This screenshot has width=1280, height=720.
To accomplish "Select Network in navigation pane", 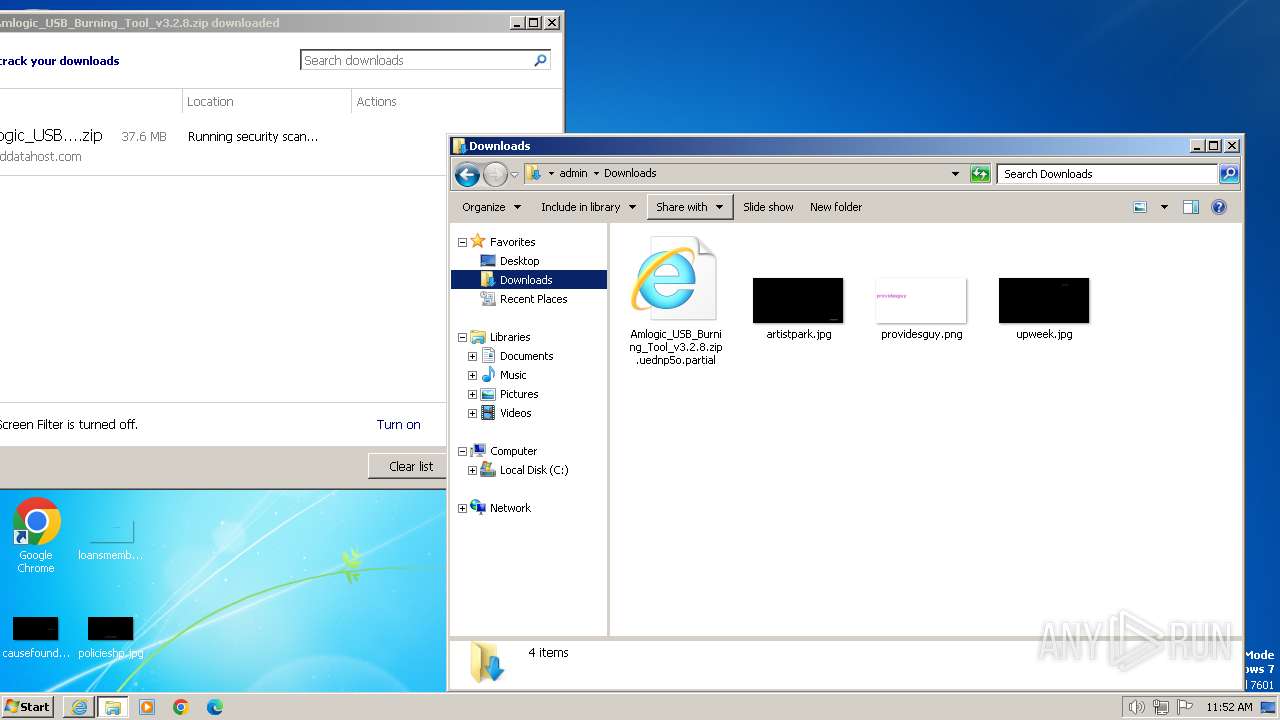I will (x=510, y=508).
